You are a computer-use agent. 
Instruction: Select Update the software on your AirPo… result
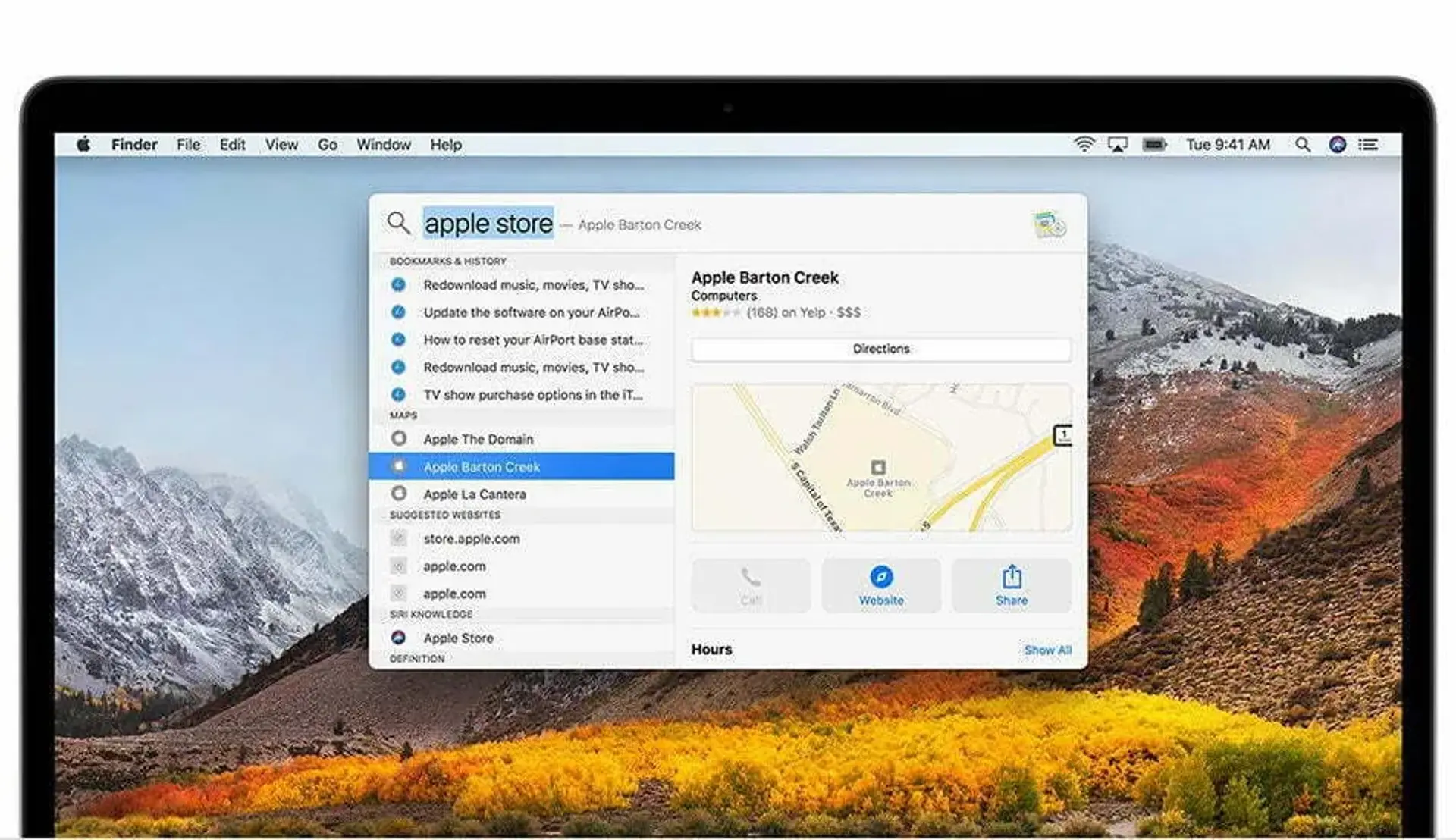pyautogui.click(x=522, y=312)
